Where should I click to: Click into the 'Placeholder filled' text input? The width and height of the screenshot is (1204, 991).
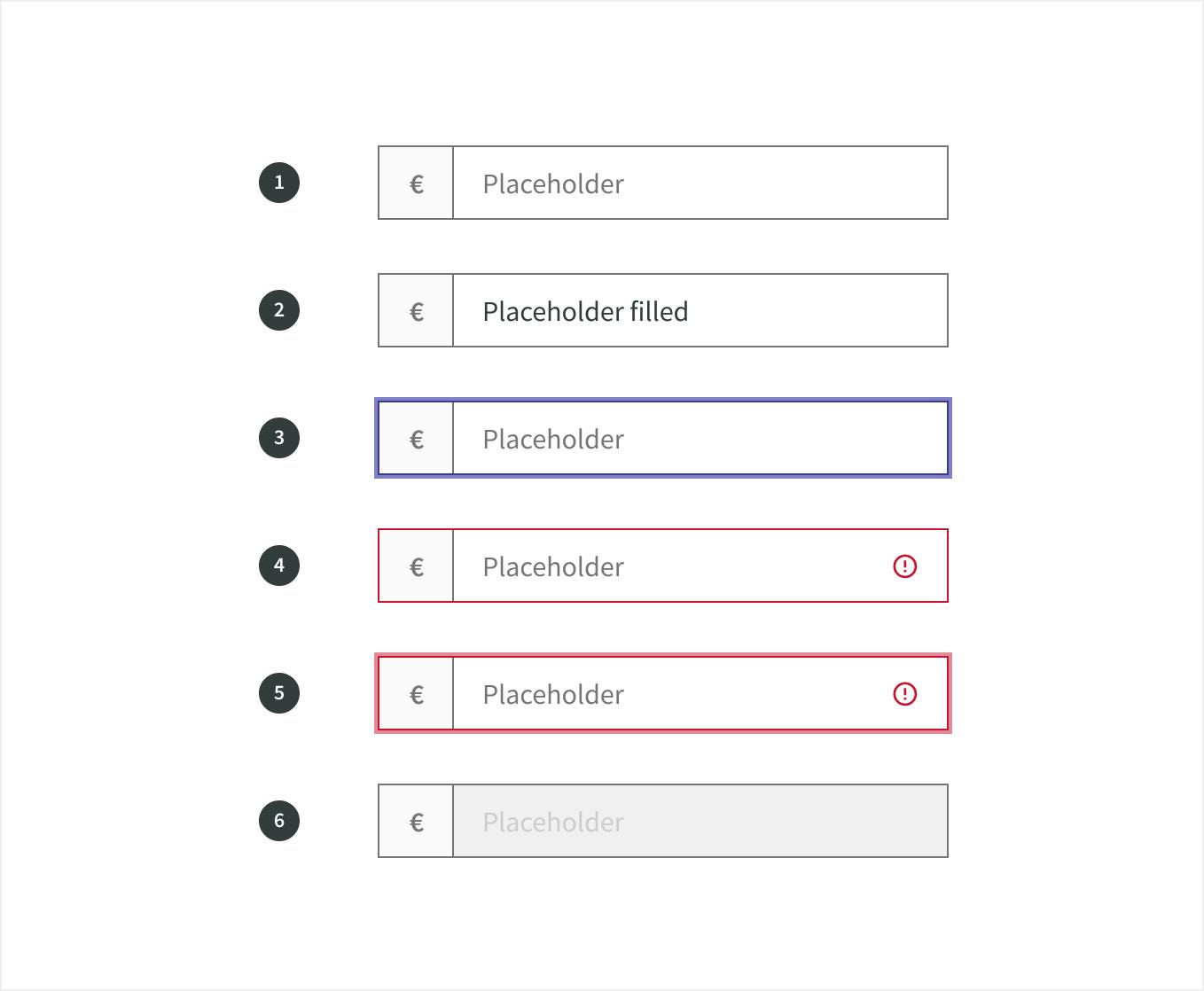coord(700,310)
